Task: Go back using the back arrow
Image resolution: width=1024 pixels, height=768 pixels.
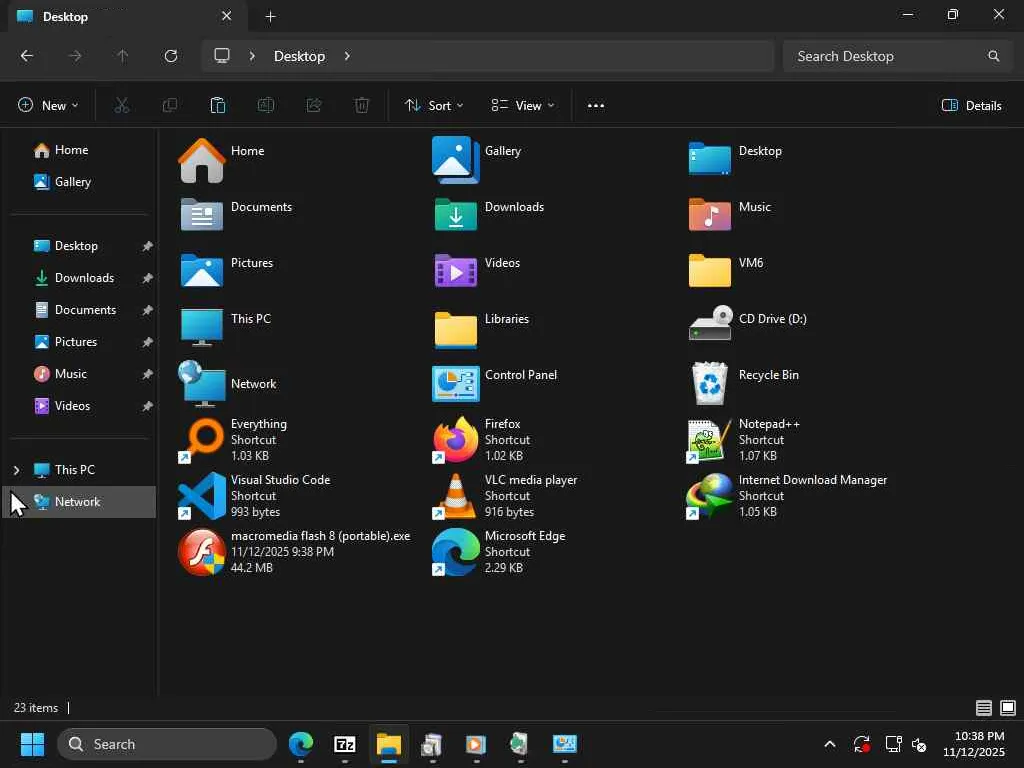Action: point(27,56)
